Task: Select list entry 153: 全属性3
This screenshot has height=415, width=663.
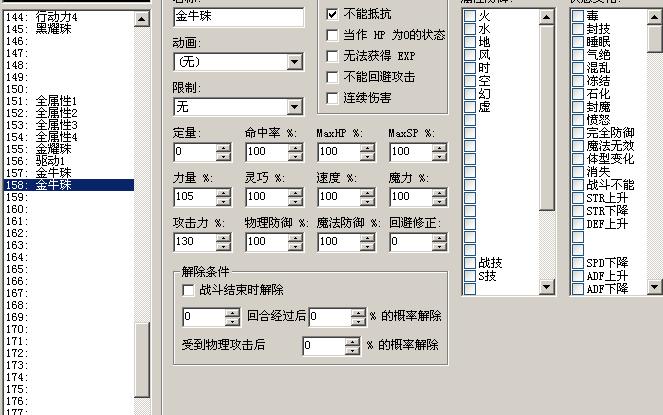Action: [x=69, y=125]
